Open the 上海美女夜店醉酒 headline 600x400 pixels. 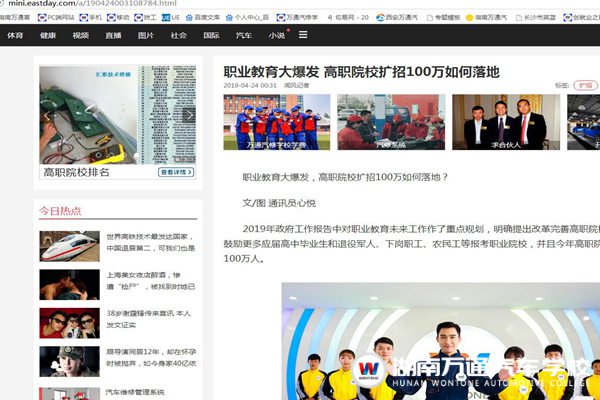coord(151,281)
